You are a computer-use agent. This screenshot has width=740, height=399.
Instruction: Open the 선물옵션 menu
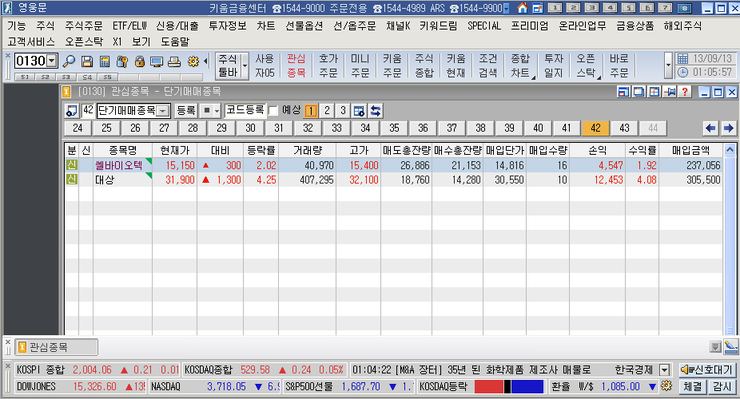pos(304,26)
